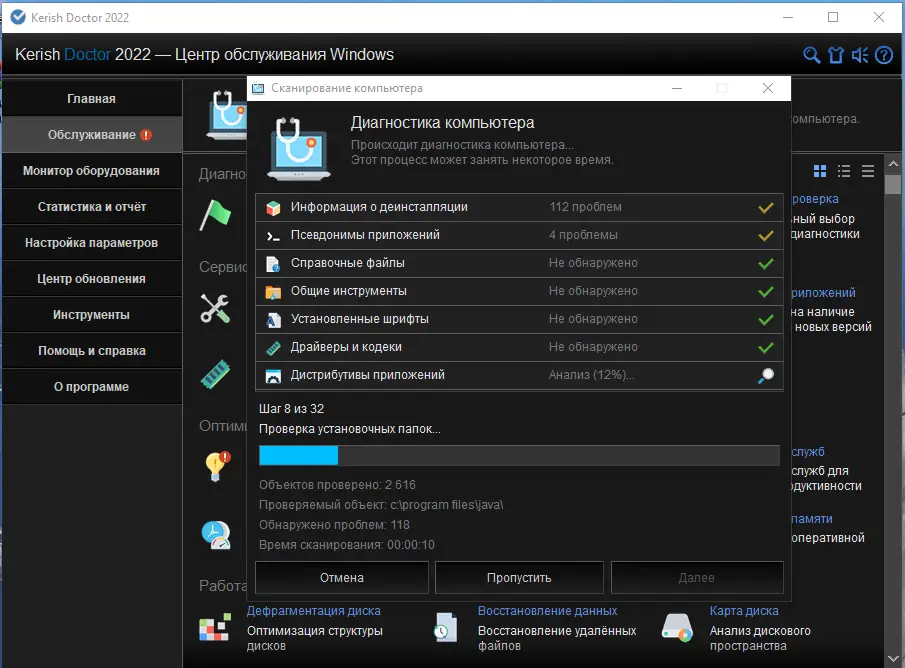Click the main window scrollbar thumb
Viewport: 905px width, 668px height.
click(x=893, y=184)
